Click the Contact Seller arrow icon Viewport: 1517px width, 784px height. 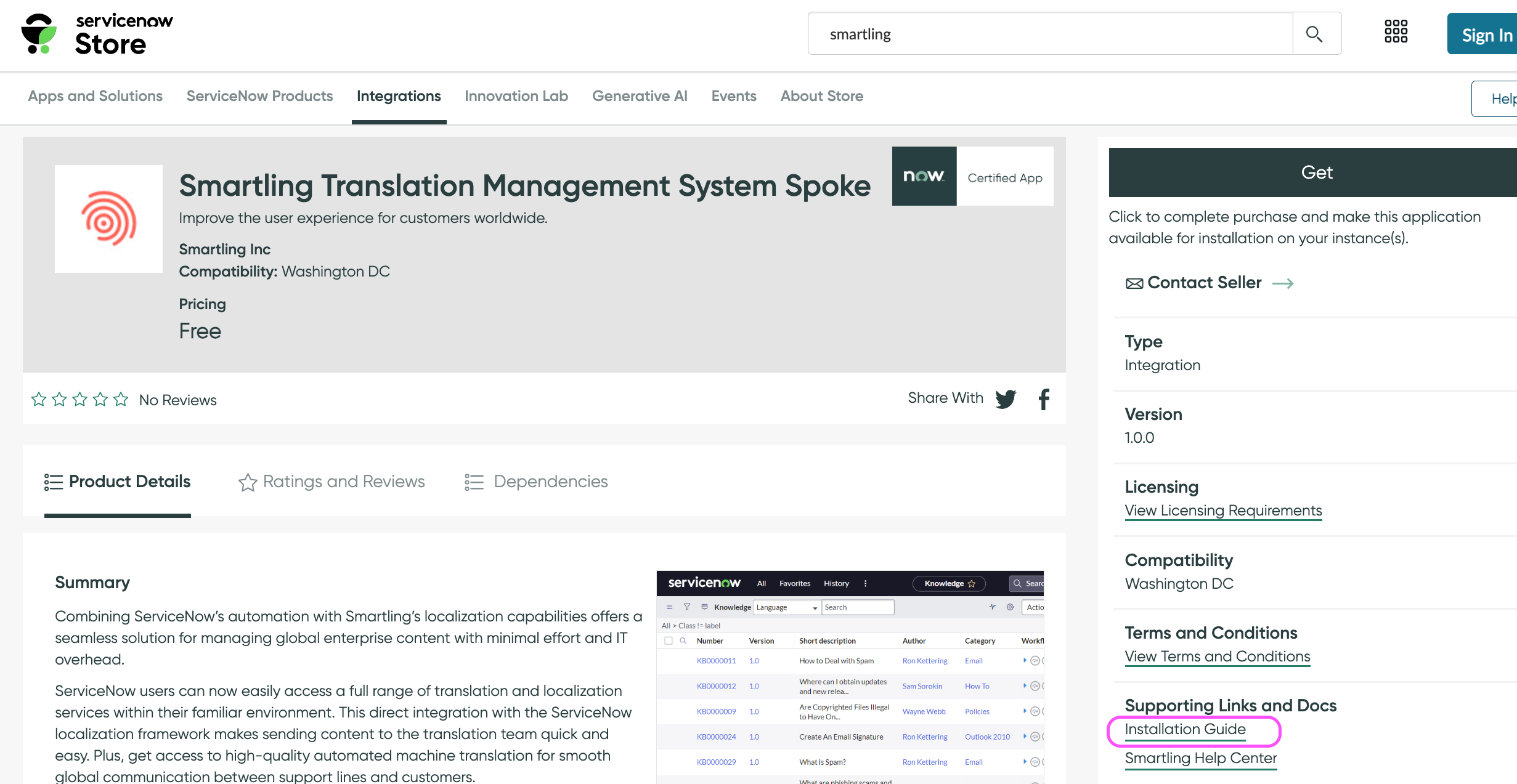[1283, 283]
